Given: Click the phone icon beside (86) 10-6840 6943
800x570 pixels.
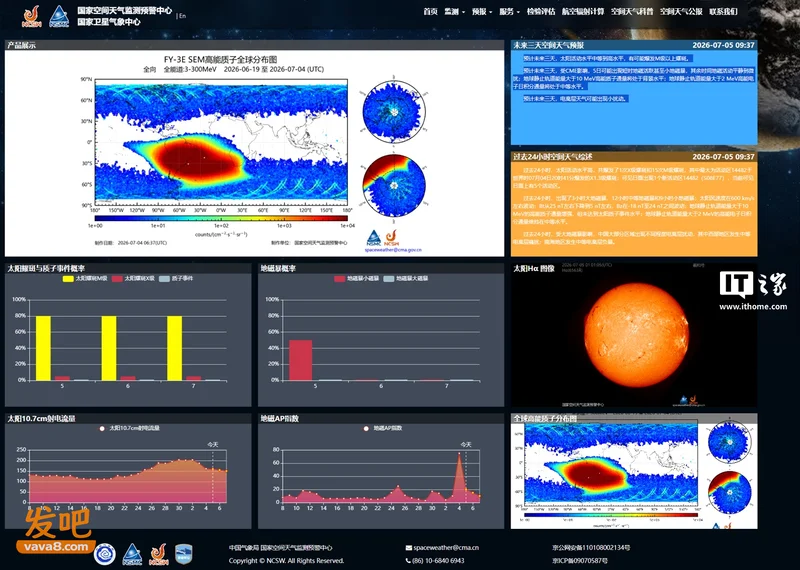Looking at the screenshot, I should click(409, 560).
